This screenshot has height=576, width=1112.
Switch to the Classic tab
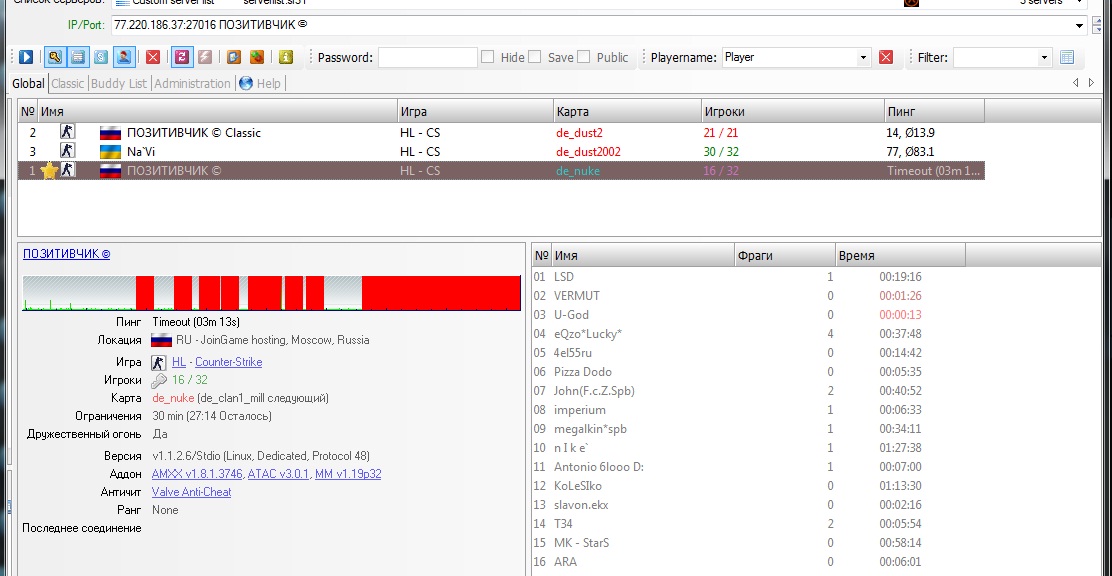pos(68,84)
